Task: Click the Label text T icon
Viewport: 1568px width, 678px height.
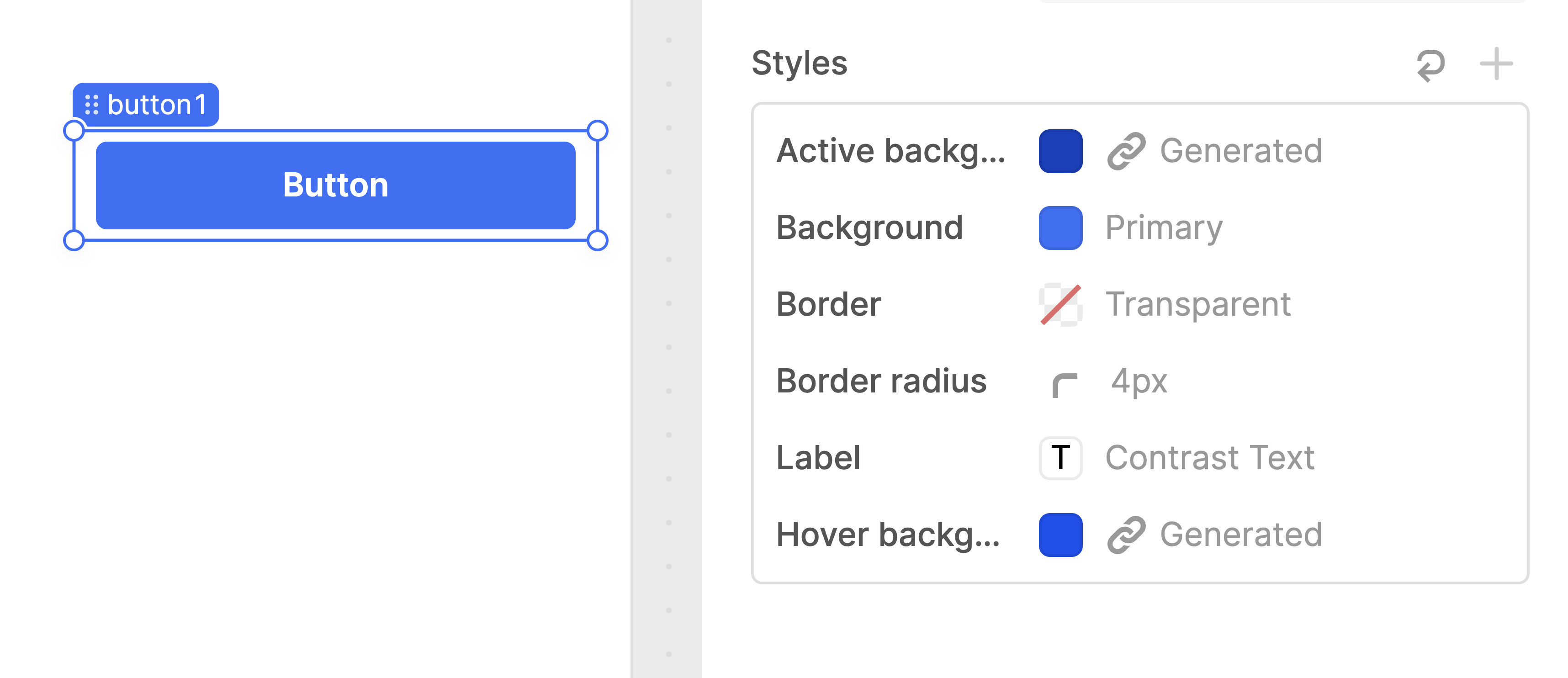Action: click(1060, 458)
